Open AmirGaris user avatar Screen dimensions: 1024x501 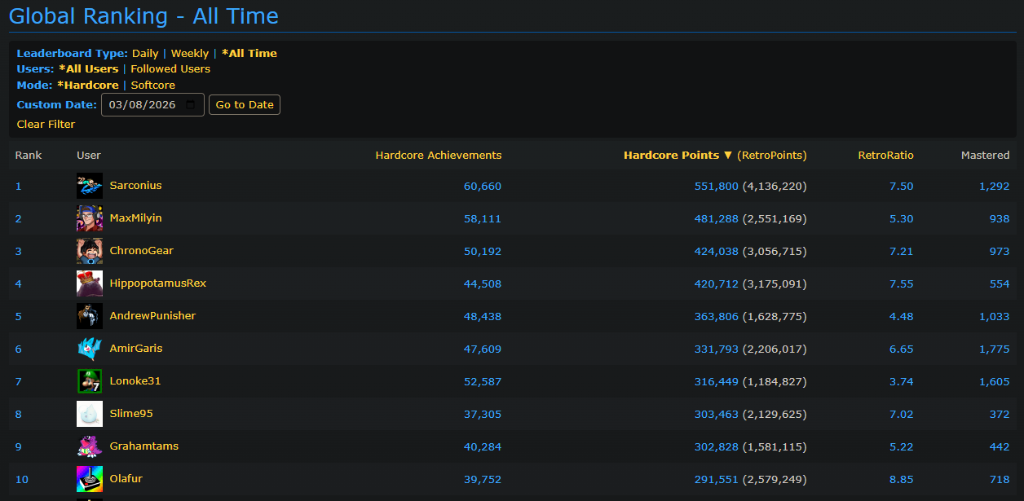[x=89, y=349]
